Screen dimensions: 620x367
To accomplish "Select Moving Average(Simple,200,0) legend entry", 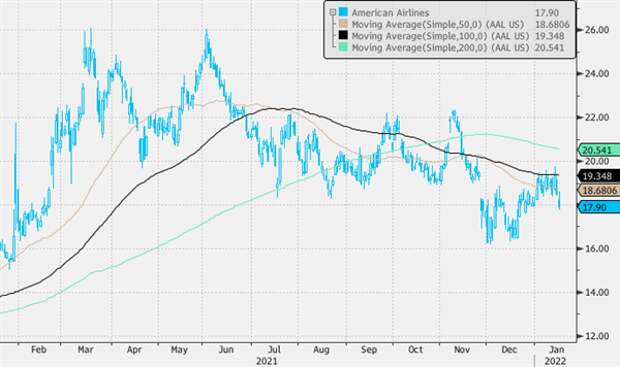I will click(440, 48).
